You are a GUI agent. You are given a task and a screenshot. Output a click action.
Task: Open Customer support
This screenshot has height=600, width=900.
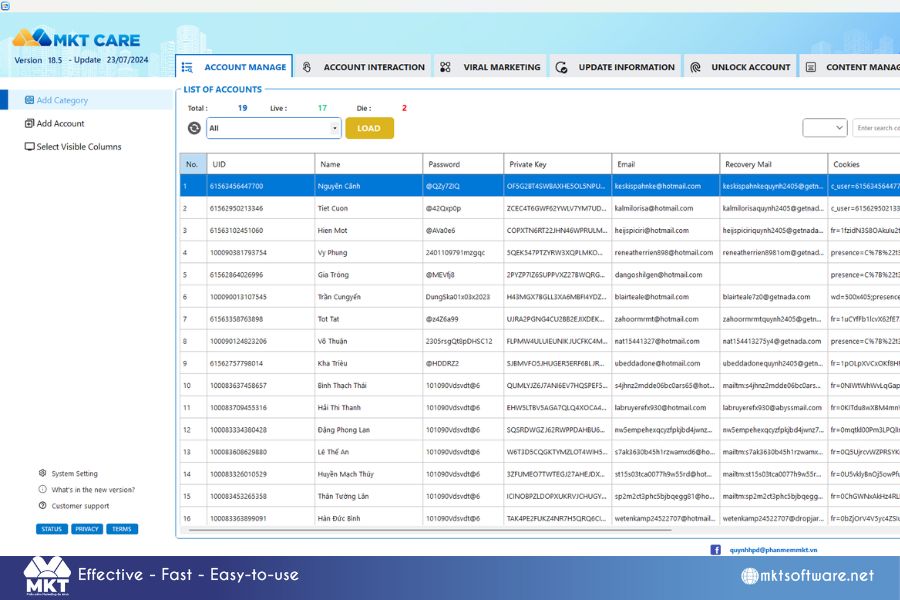point(80,506)
